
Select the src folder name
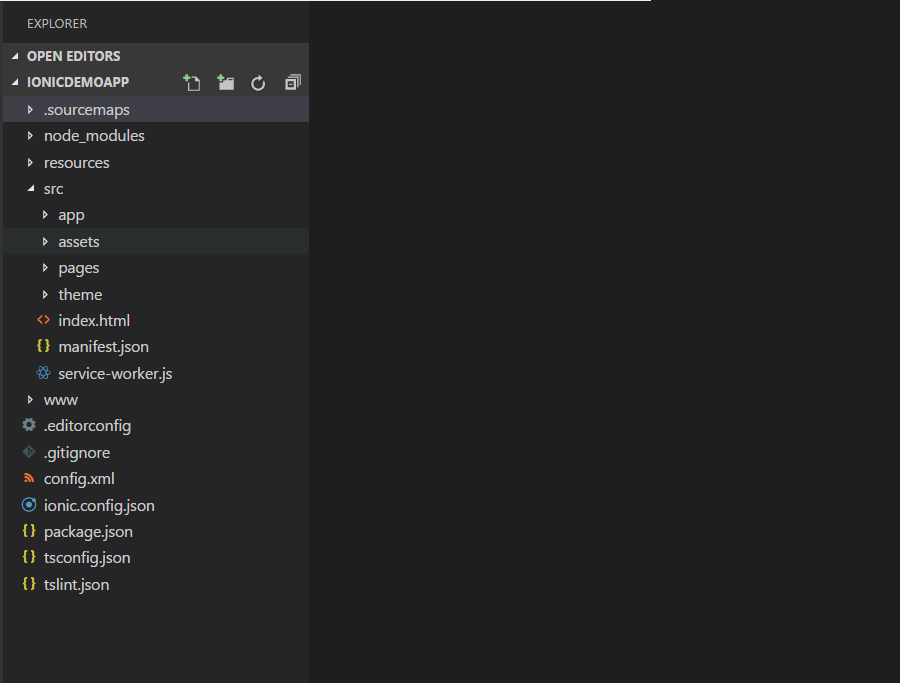(x=53, y=189)
